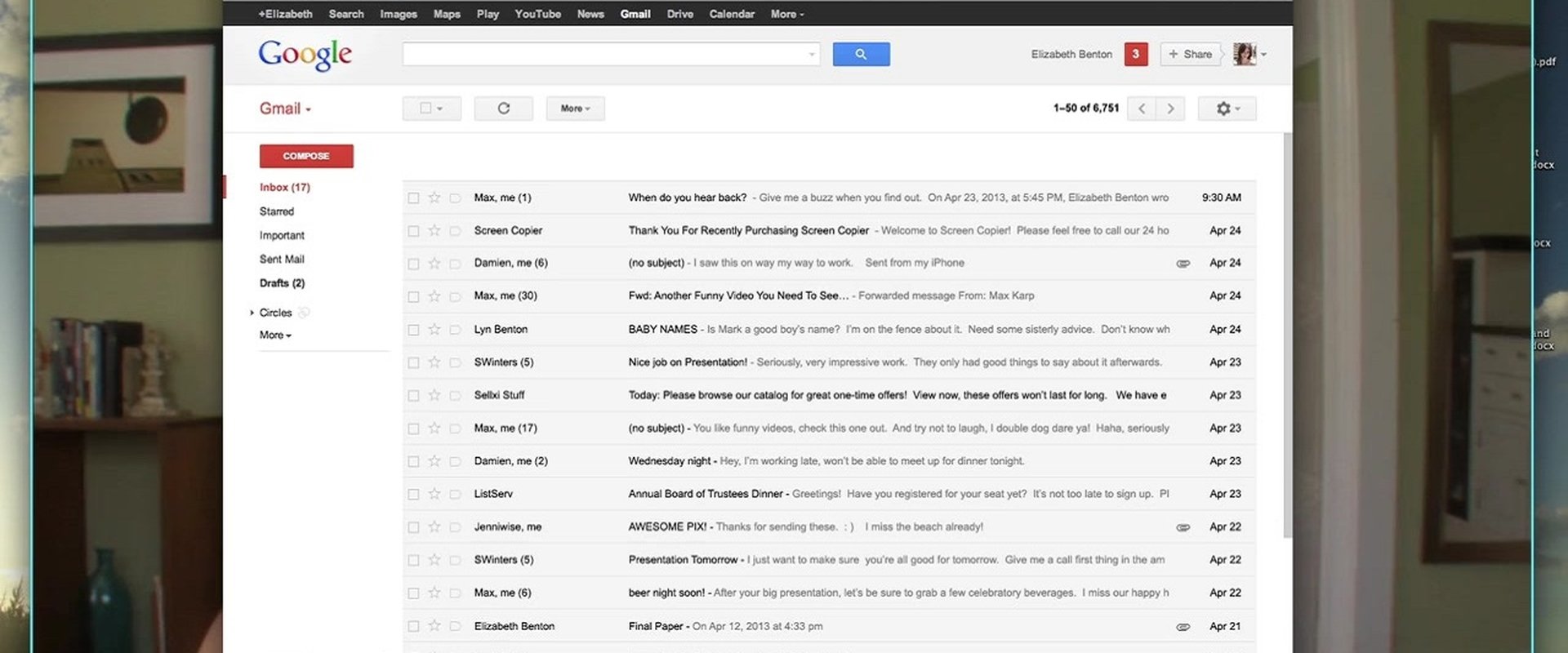Open Calendar in the top bar
This screenshot has height=653, width=1568.
click(732, 14)
